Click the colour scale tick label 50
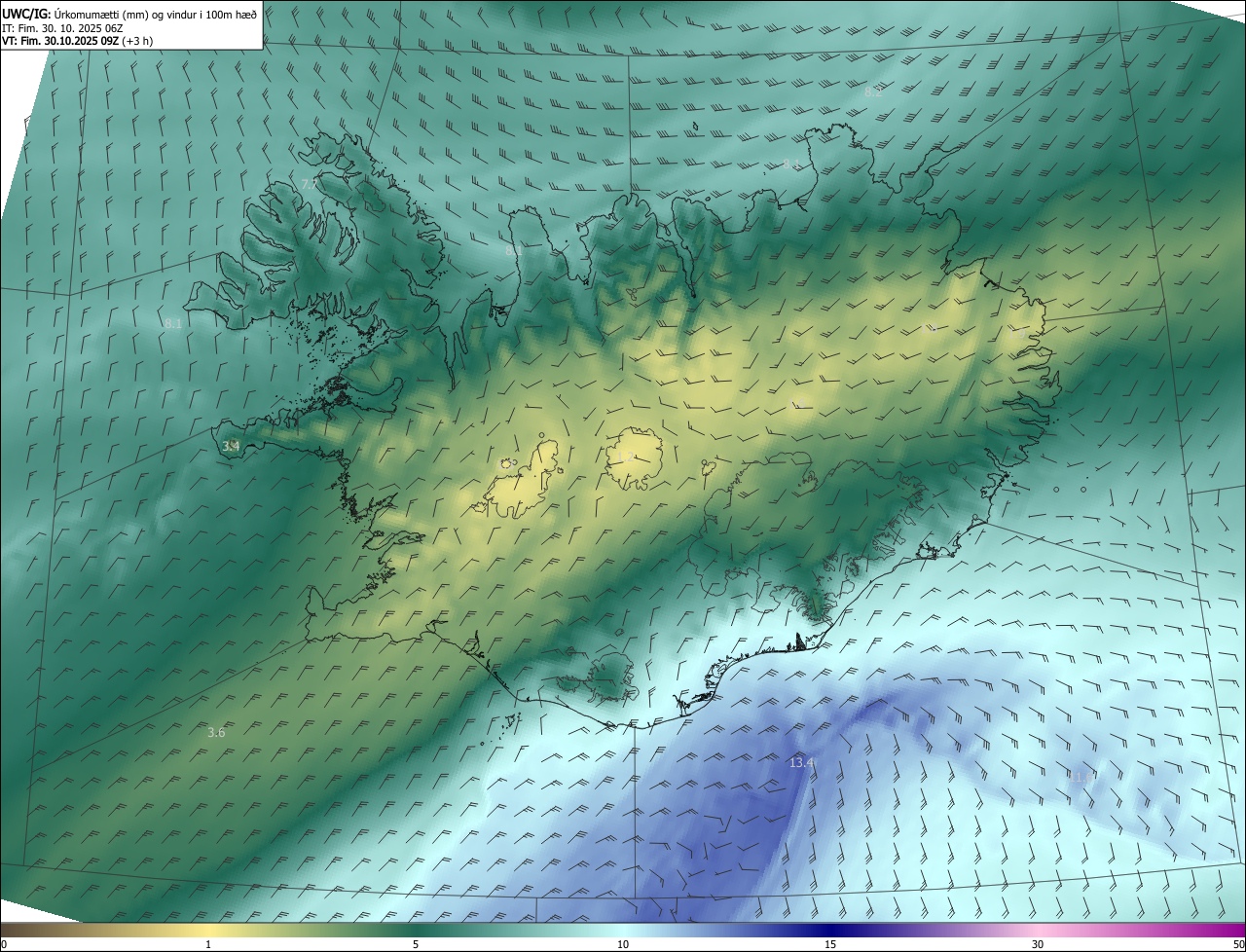 1237,944
